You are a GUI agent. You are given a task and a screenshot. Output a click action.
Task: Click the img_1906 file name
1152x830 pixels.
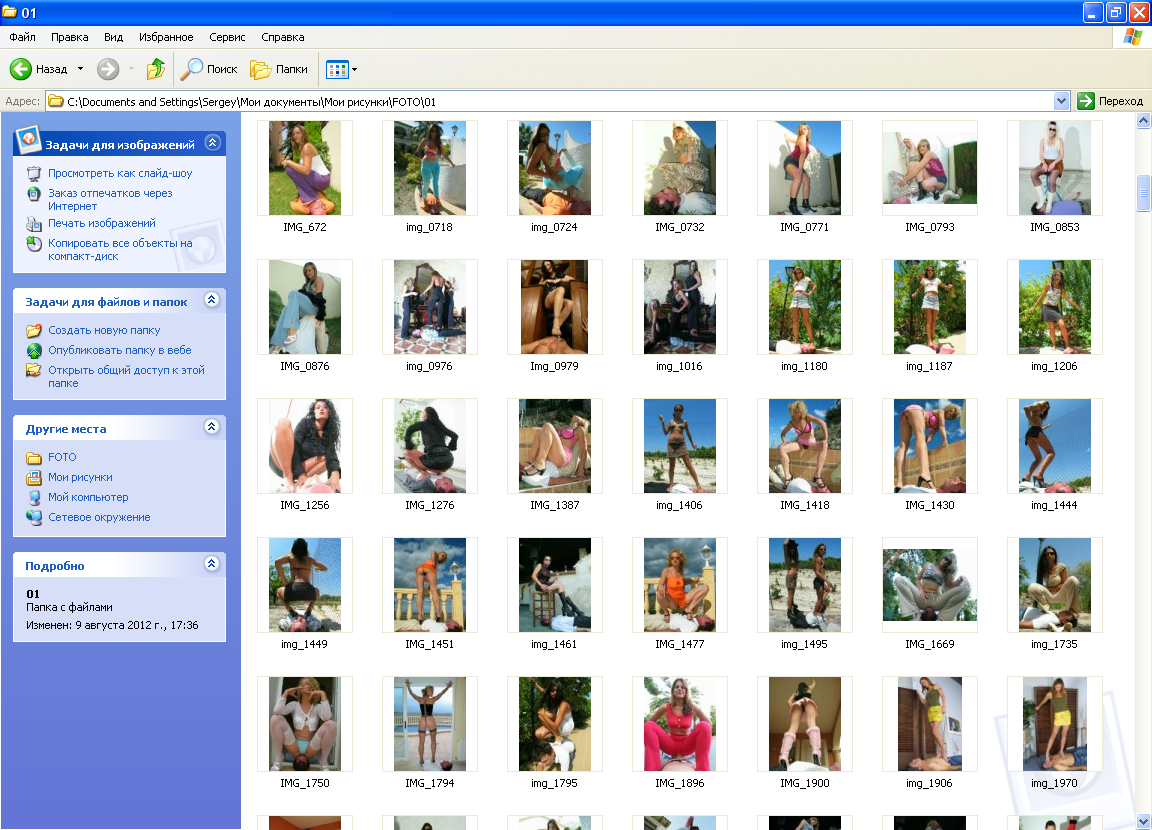click(x=929, y=784)
